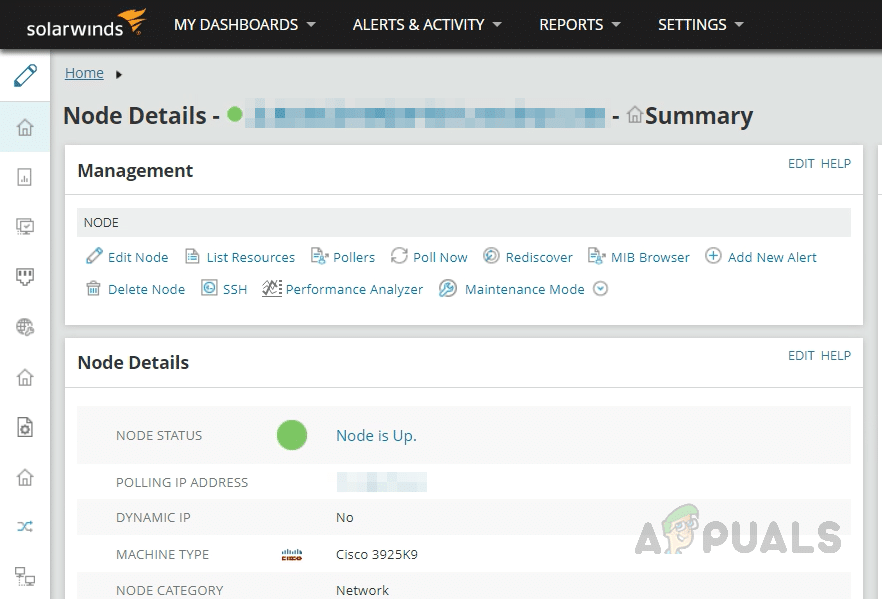Viewport: 882px width, 599px height.
Task: Click the Add New Alert plus icon
Action: click(713, 257)
